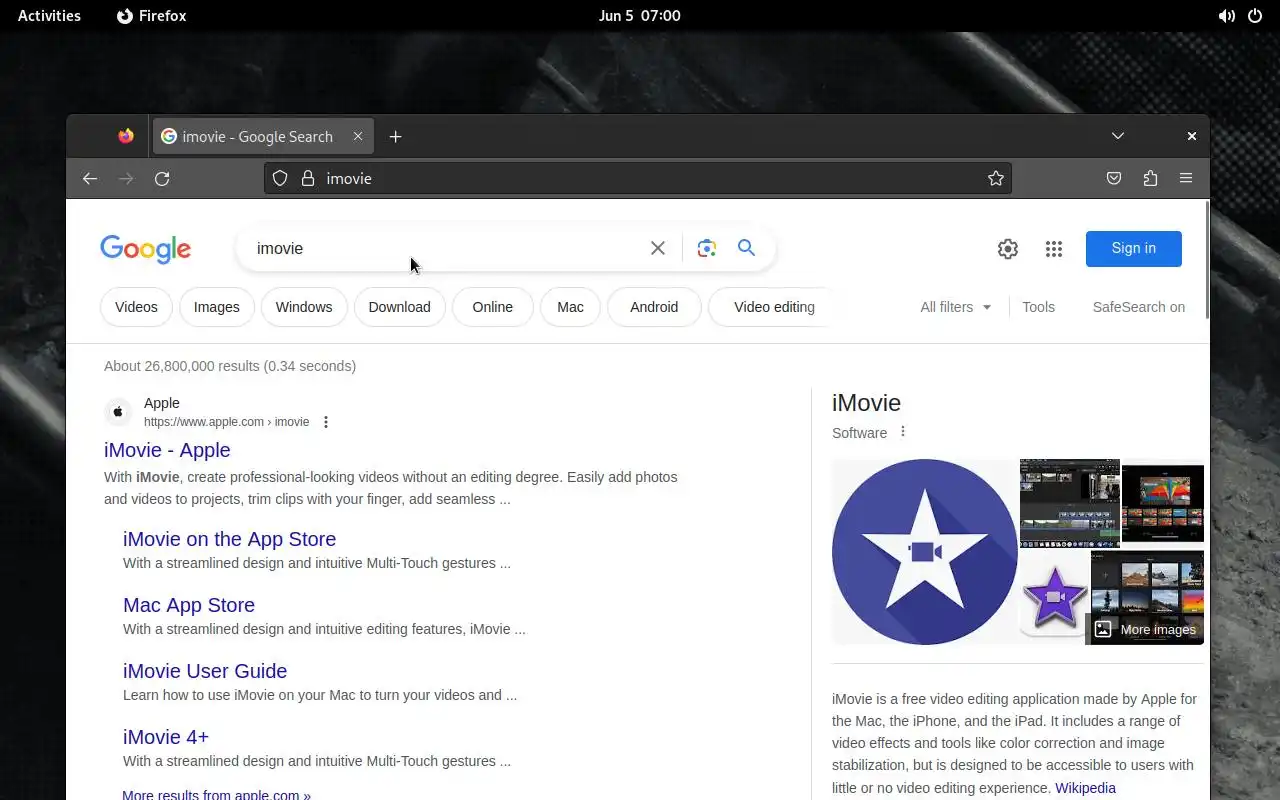Select the Images filter chip
This screenshot has height=800, width=1280.
point(217,307)
